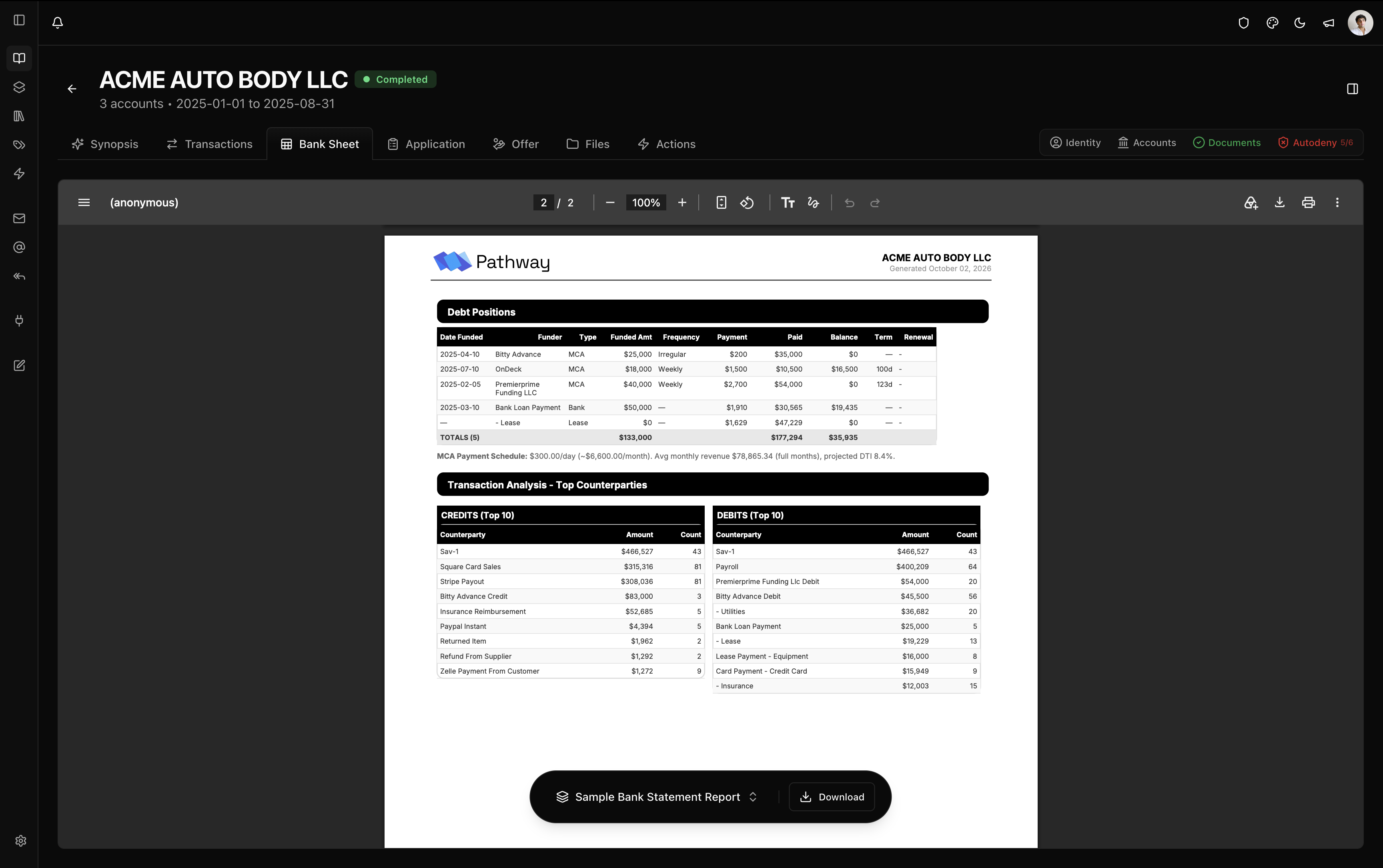The image size is (1383, 868).
Task: Click the TOTALS (5) row label
Action: tap(459, 438)
